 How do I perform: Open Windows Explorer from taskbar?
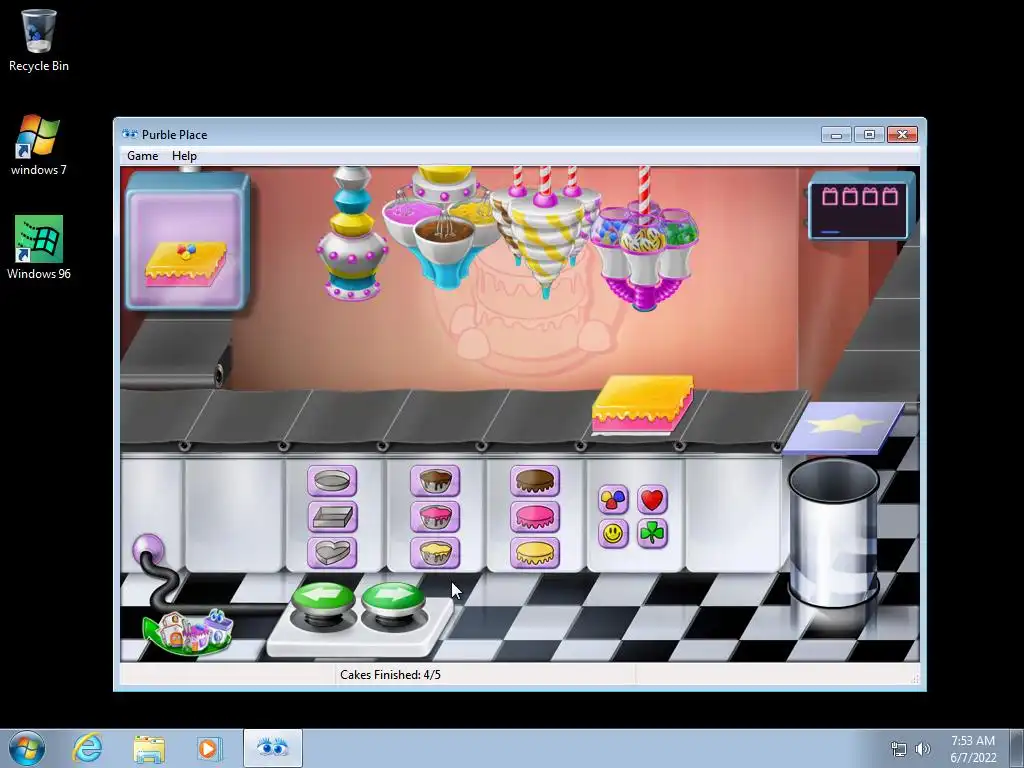click(x=149, y=748)
